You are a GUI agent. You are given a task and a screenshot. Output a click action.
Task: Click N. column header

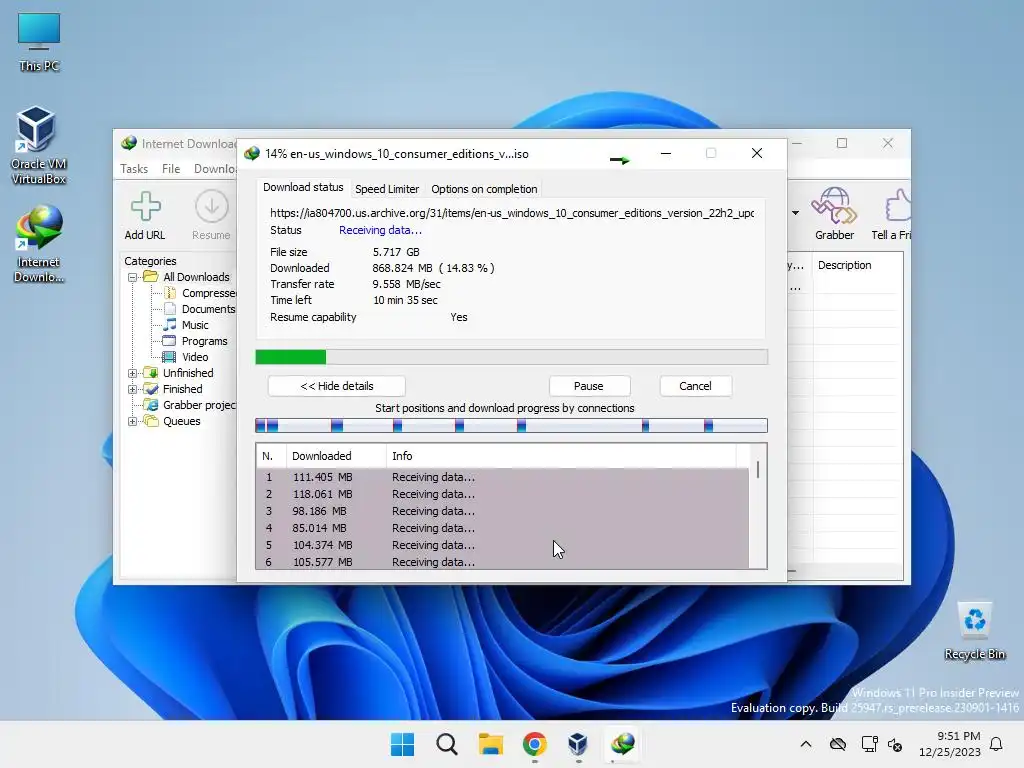click(271, 456)
